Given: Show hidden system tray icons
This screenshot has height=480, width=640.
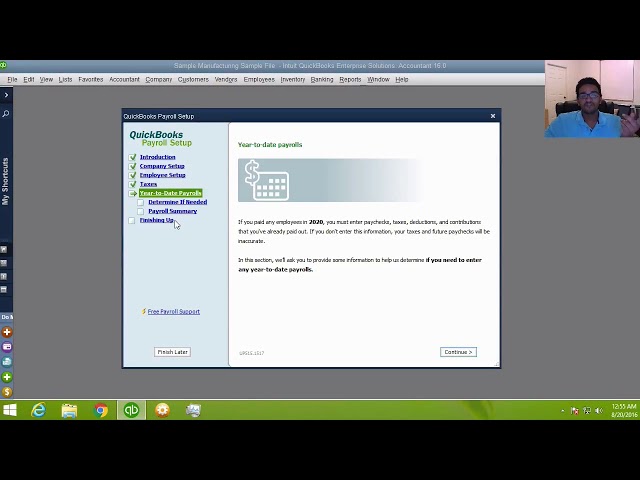Looking at the screenshot, I should tap(562, 411).
